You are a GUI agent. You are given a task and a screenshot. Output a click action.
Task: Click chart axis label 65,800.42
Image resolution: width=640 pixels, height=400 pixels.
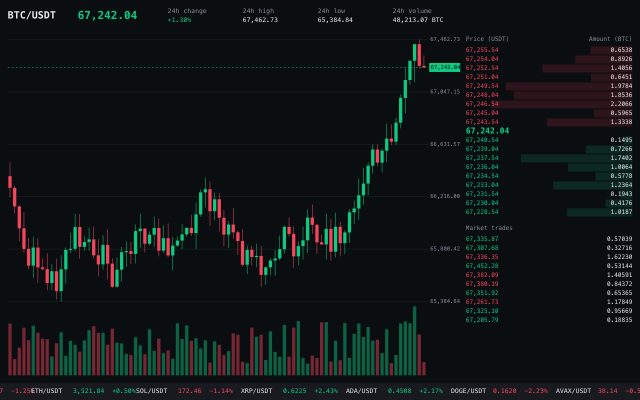pyautogui.click(x=445, y=249)
